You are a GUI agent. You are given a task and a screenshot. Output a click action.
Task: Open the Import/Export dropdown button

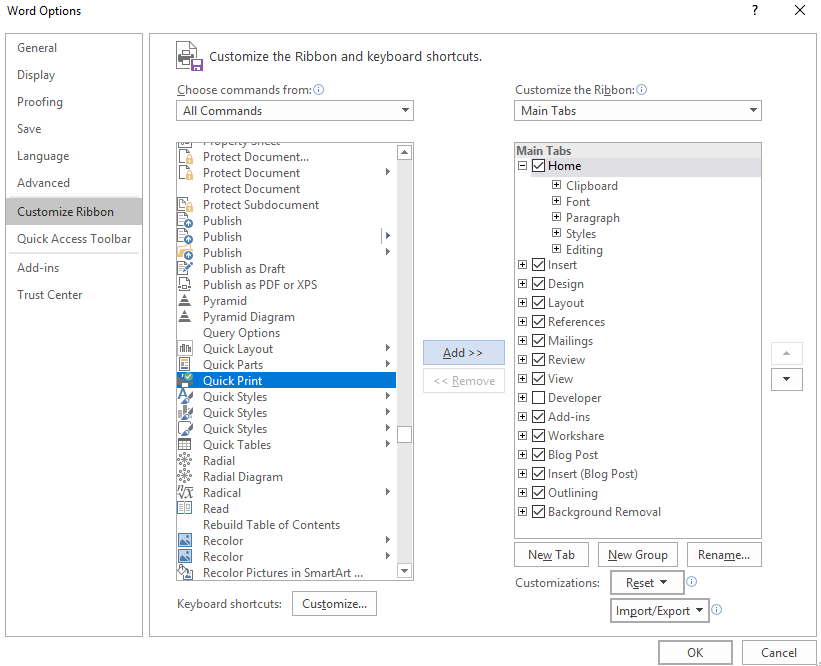[660, 610]
